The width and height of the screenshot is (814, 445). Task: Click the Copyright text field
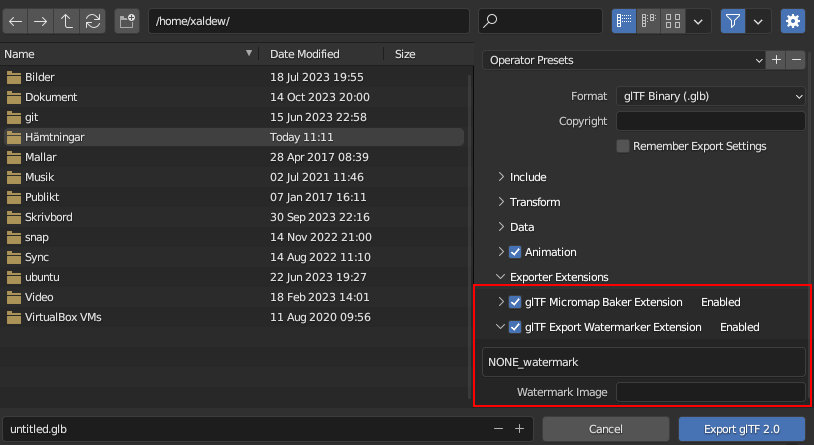coord(711,121)
